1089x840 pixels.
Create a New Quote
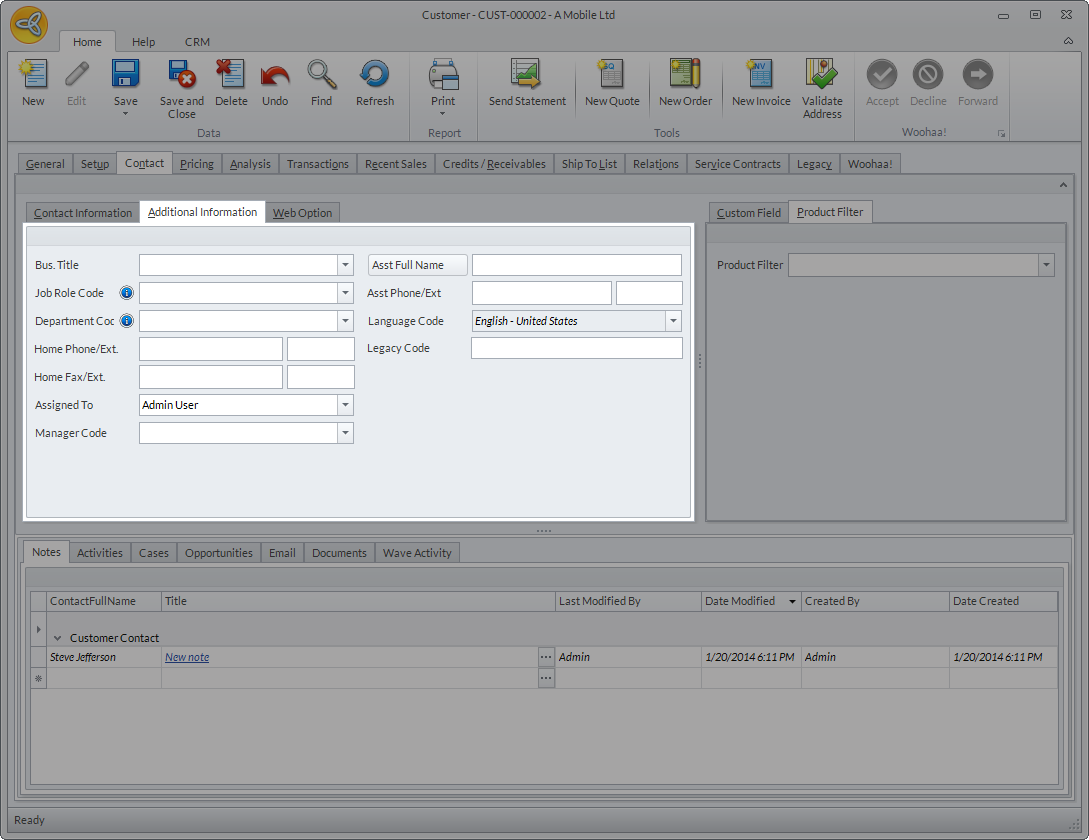pos(611,76)
